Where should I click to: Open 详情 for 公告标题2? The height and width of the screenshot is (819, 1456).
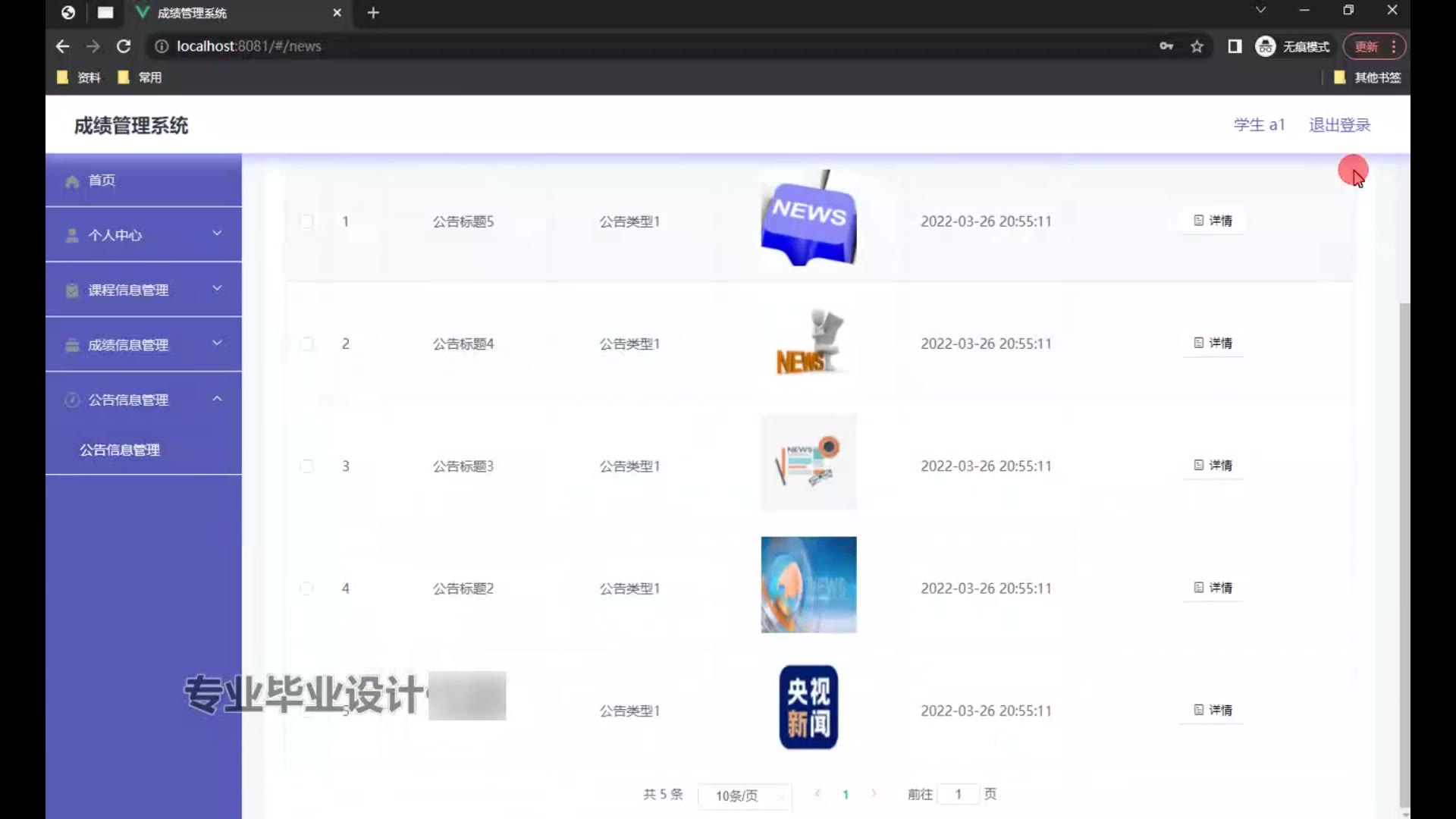[x=1213, y=588]
